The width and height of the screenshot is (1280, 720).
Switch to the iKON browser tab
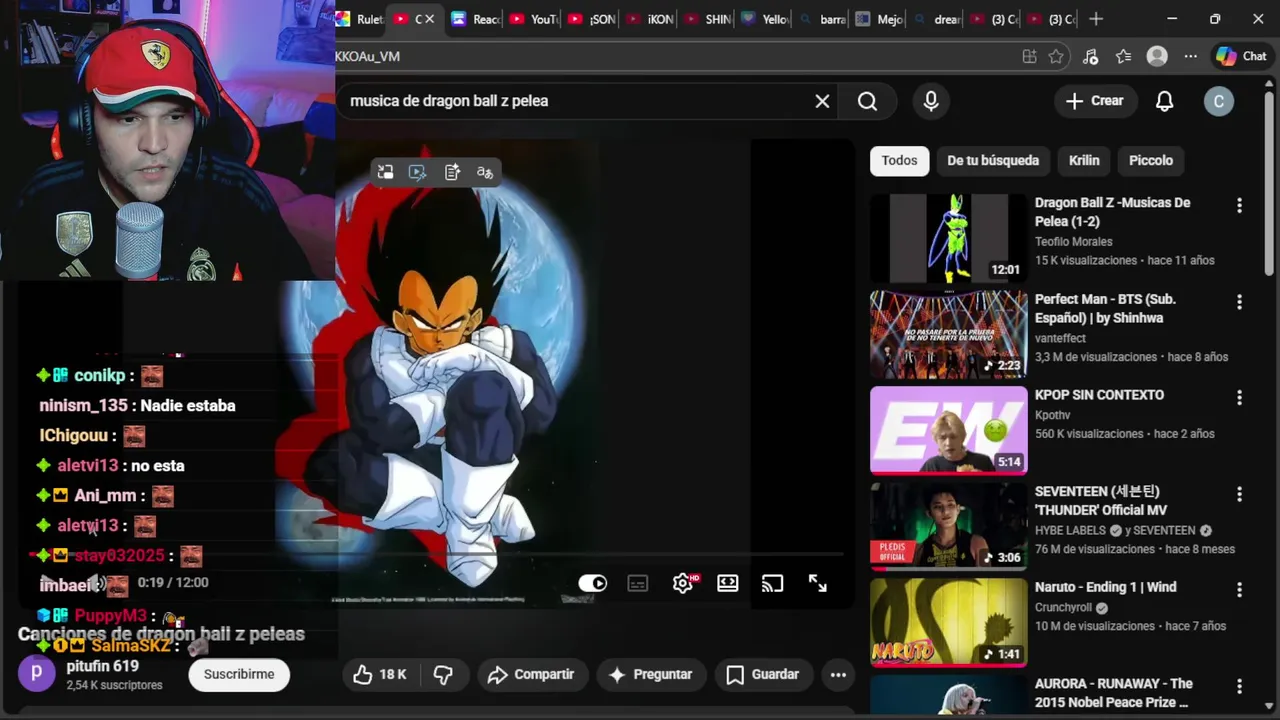(x=651, y=19)
